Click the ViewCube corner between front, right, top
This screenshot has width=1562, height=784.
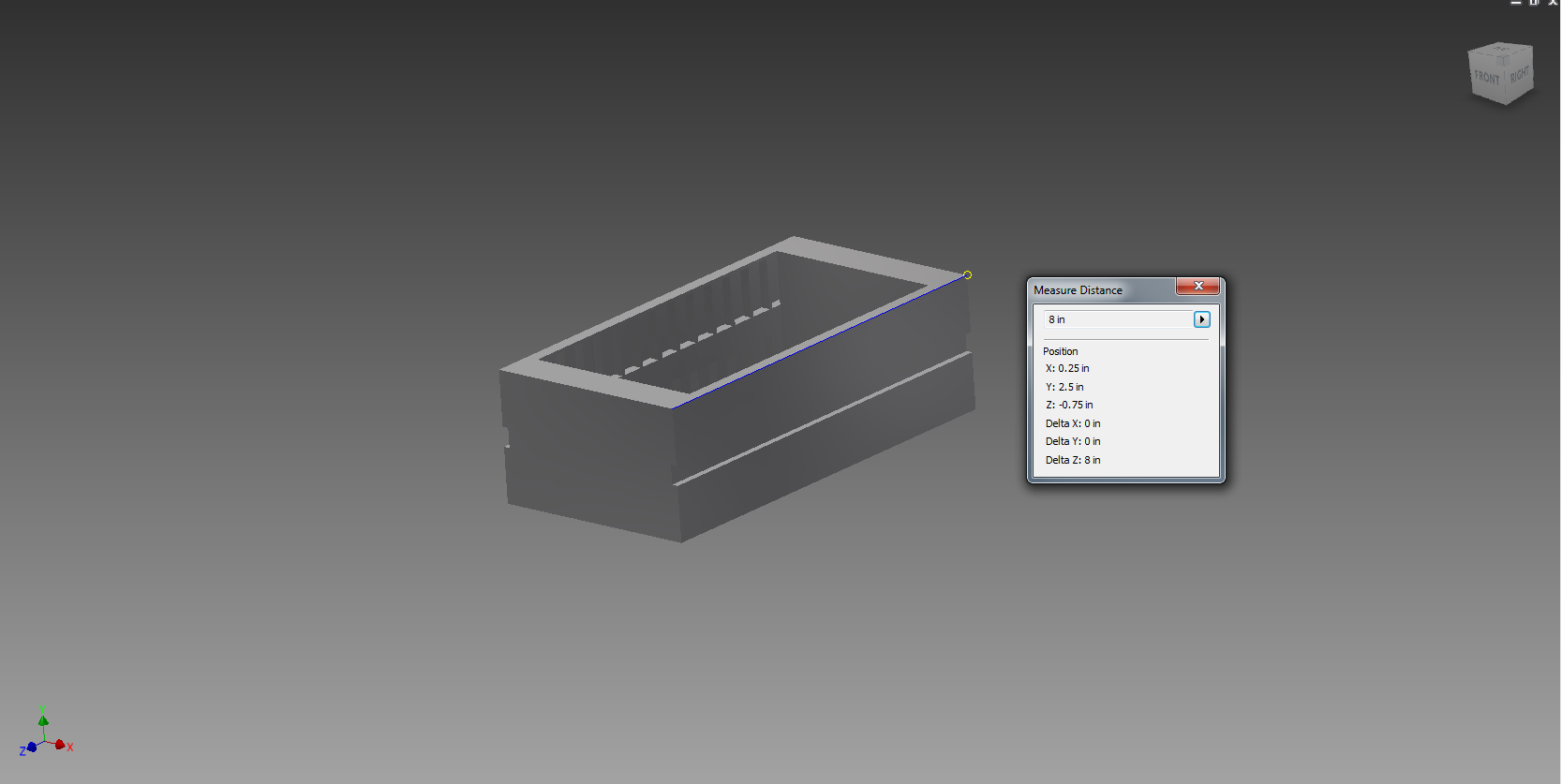click(1505, 62)
